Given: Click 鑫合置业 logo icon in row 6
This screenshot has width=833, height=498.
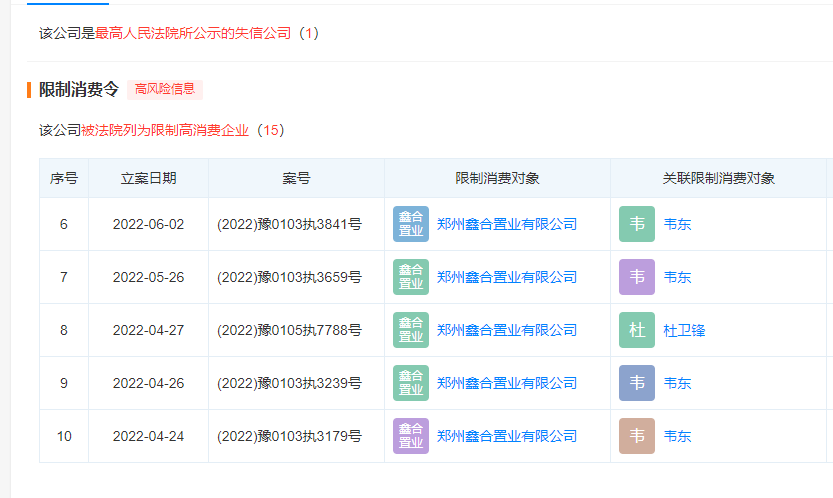Looking at the screenshot, I should click(x=411, y=224).
